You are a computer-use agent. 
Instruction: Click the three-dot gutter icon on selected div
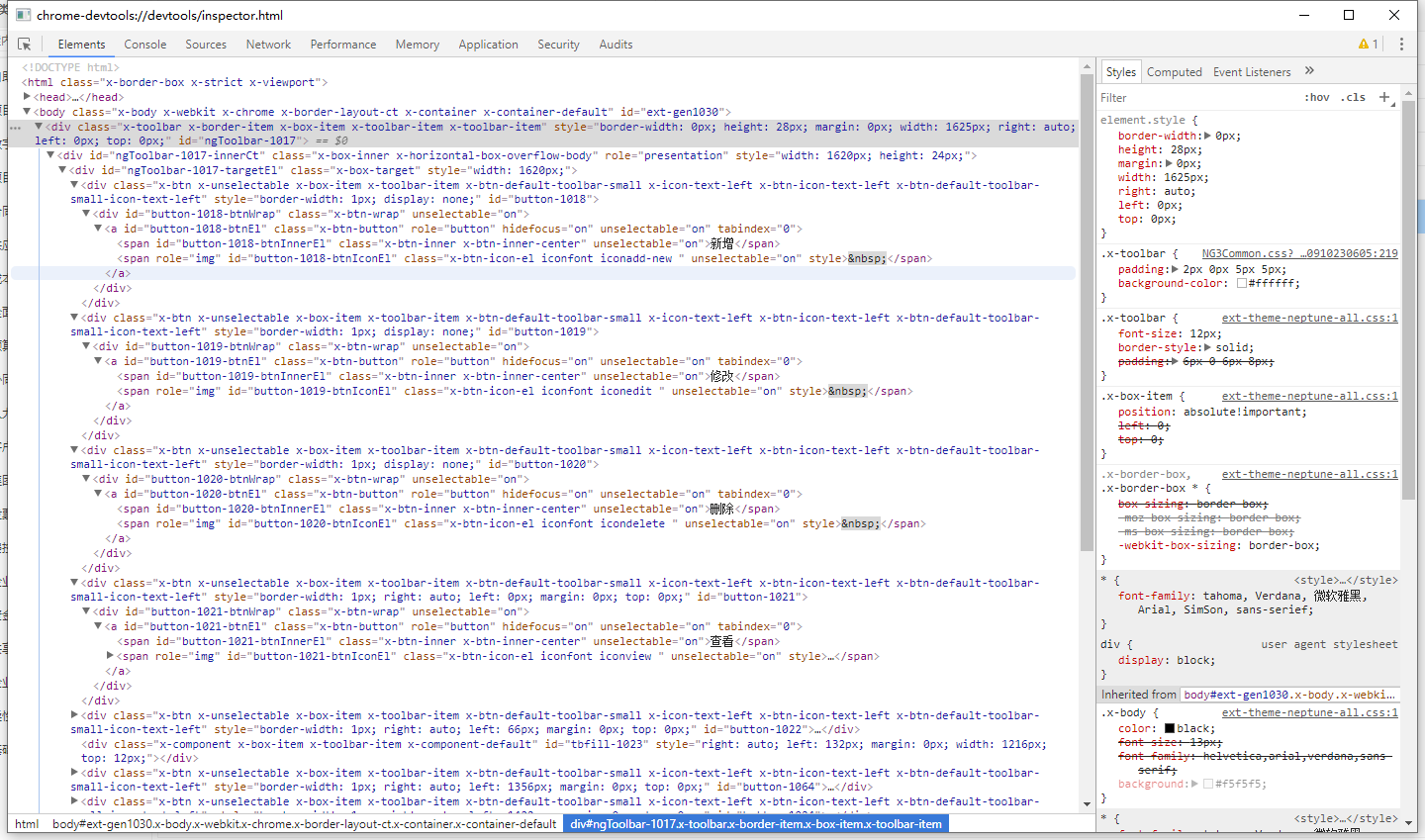click(16, 128)
